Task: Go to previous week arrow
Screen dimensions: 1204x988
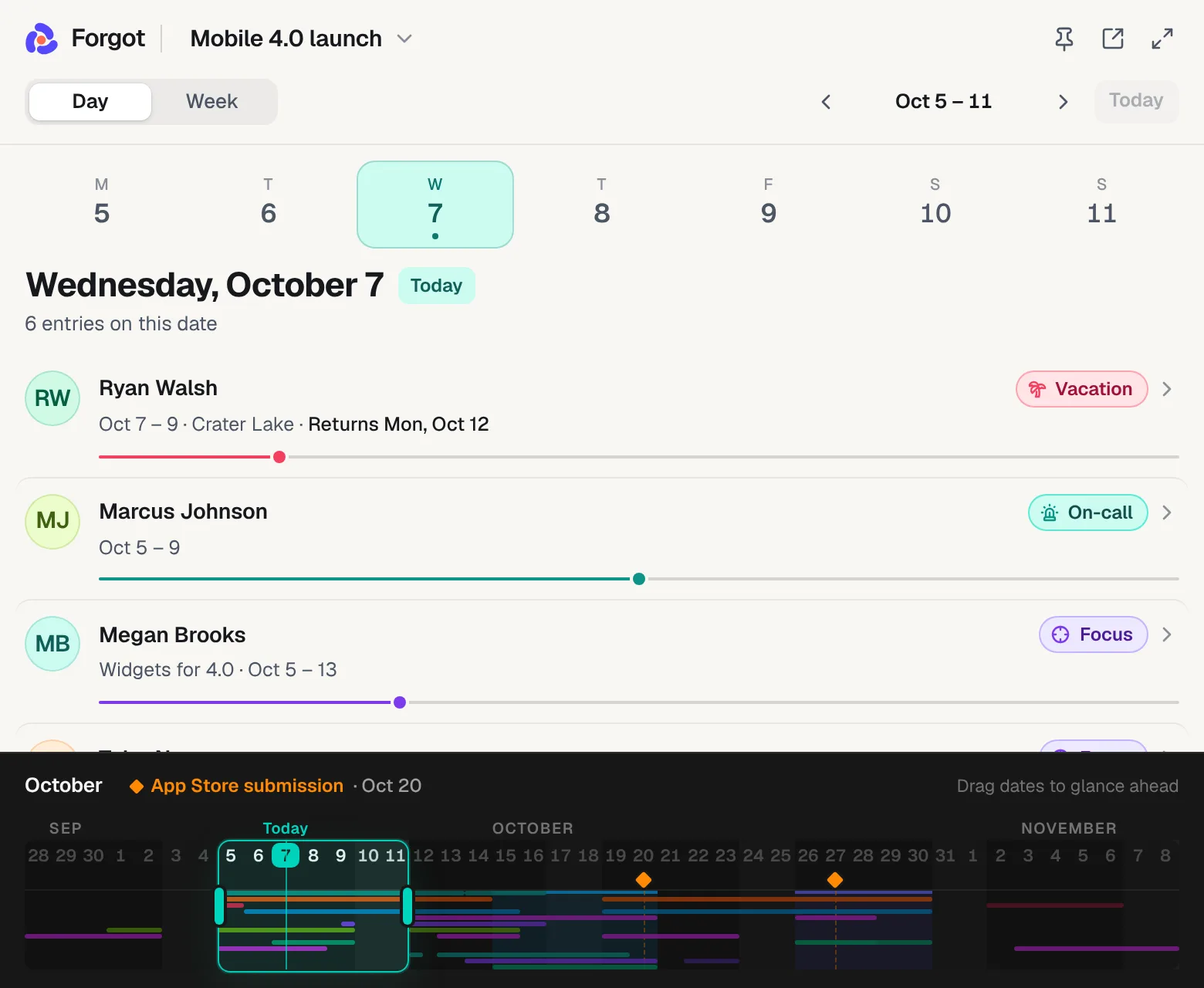Action: tap(826, 102)
